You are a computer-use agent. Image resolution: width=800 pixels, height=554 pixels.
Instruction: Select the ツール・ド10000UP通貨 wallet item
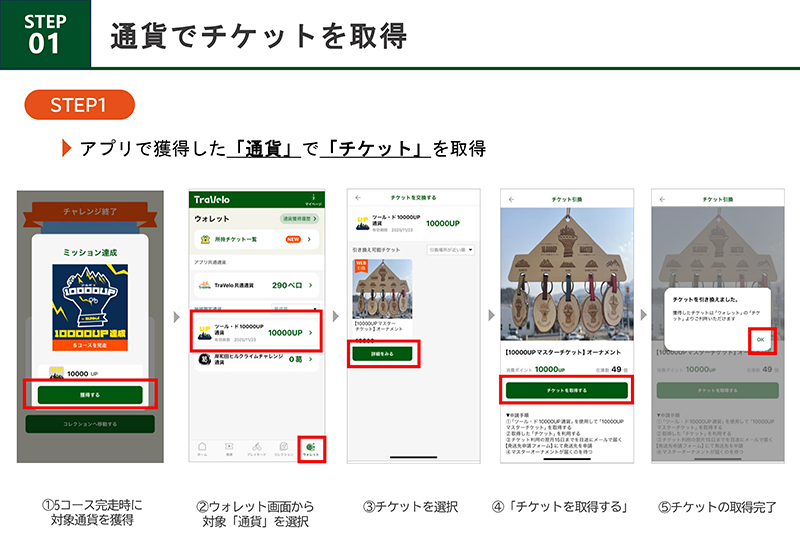coord(257,331)
